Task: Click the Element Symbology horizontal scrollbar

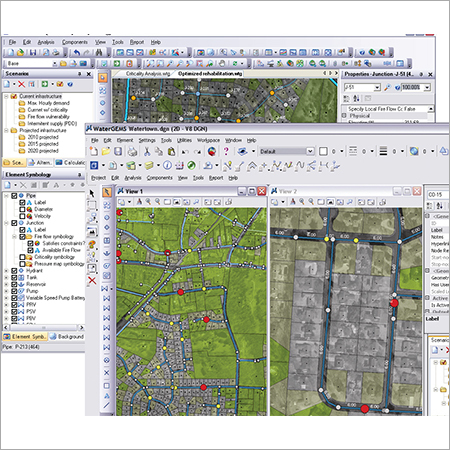Action: (x=43, y=328)
